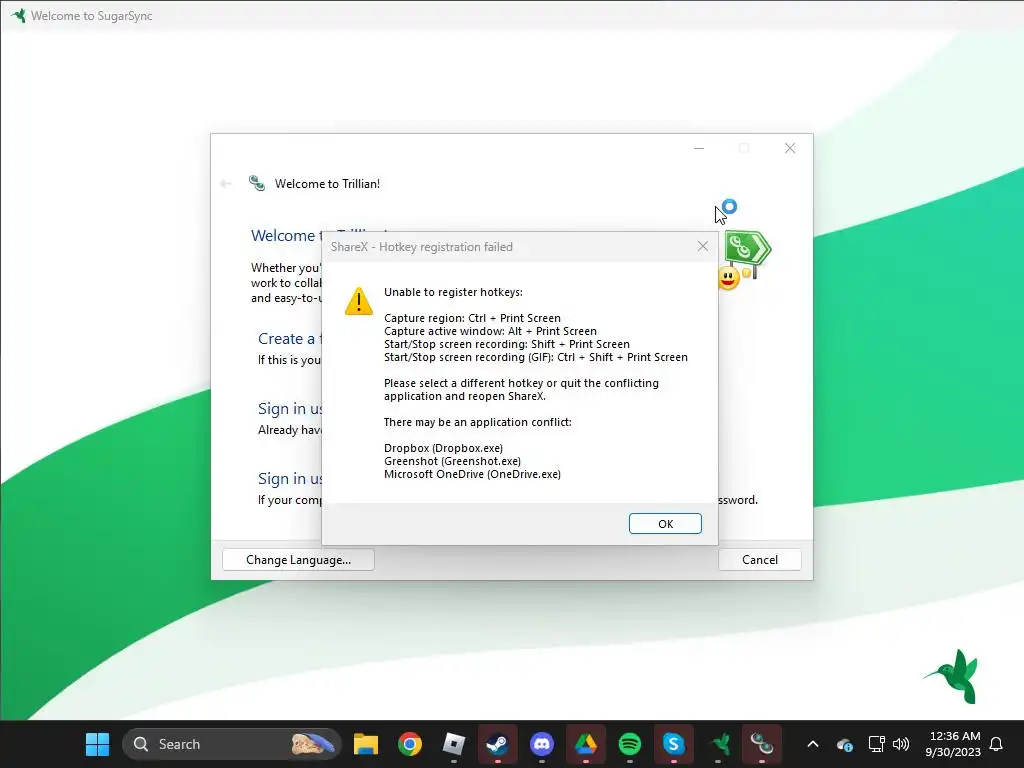Viewport: 1024px width, 768px height.
Task: Click the taskbar Search box
Action: tap(231, 744)
